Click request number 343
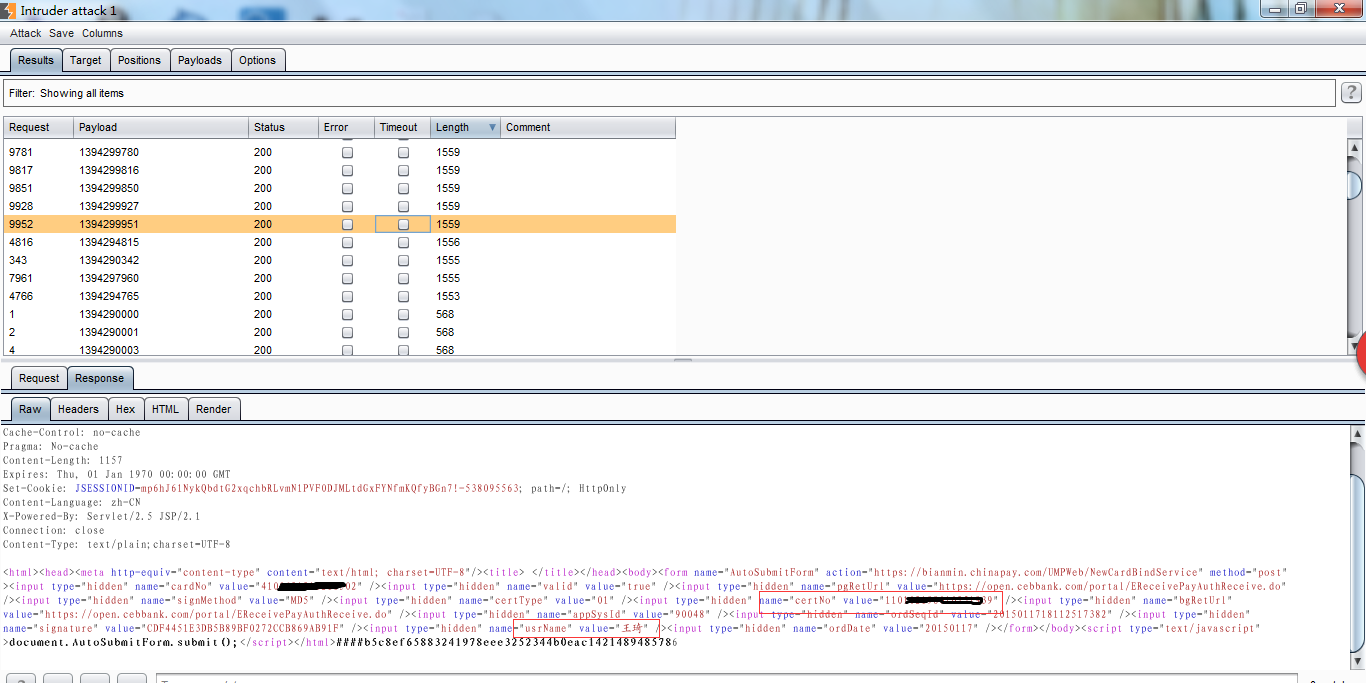Viewport: 1366px width, 683px height. [x=18, y=261]
